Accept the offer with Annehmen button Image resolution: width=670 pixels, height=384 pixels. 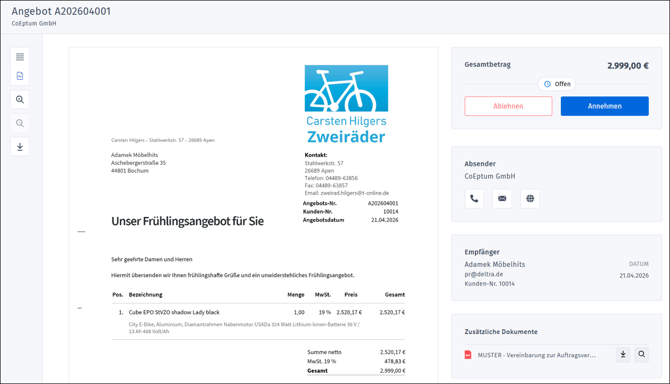(x=605, y=106)
